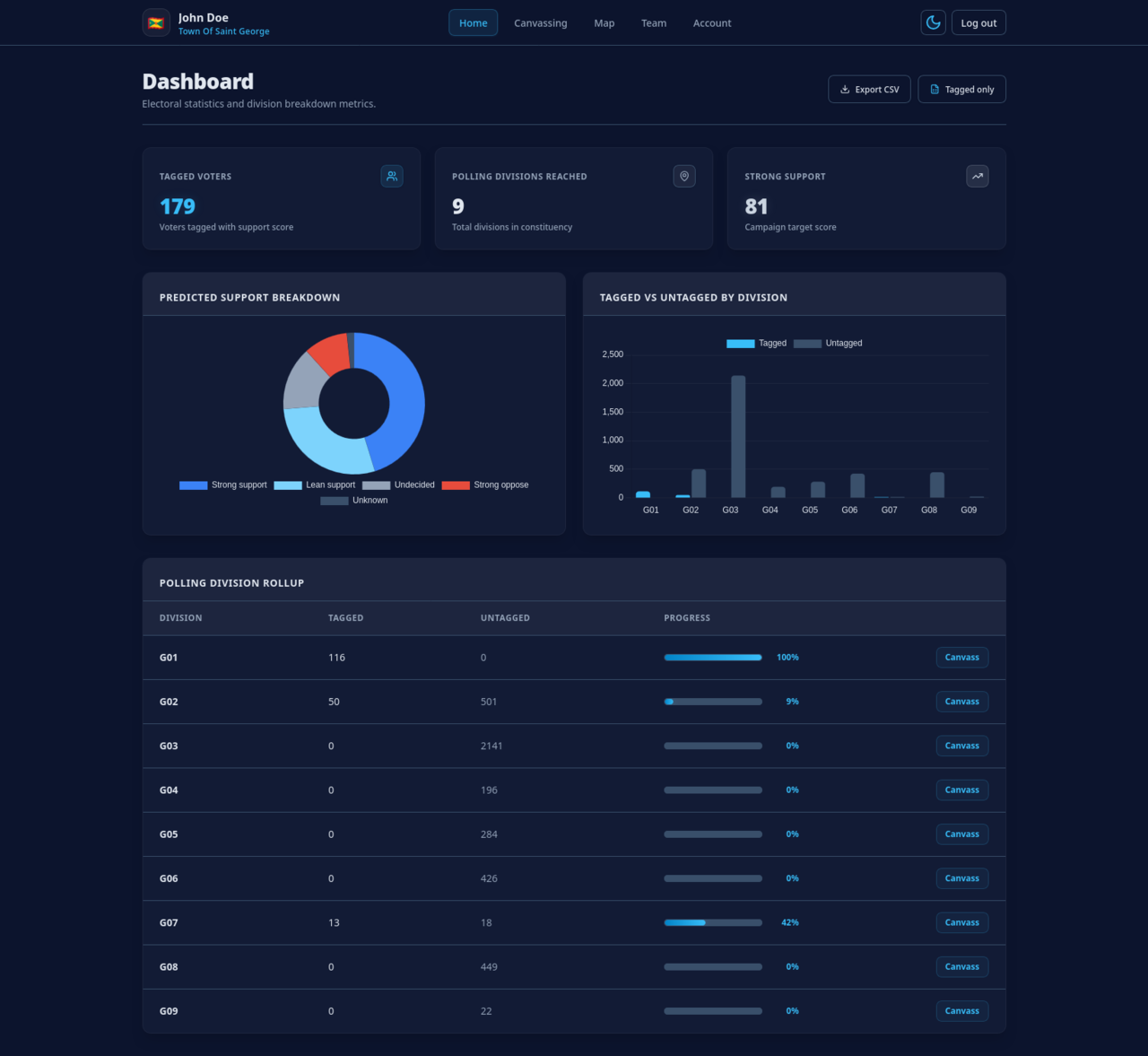Click Town Of Saint George constituency text

(223, 31)
